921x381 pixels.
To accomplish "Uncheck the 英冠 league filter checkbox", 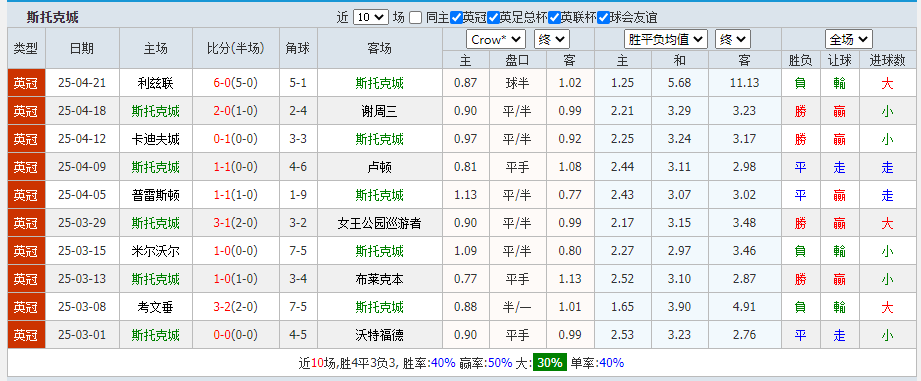I will point(456,18).
